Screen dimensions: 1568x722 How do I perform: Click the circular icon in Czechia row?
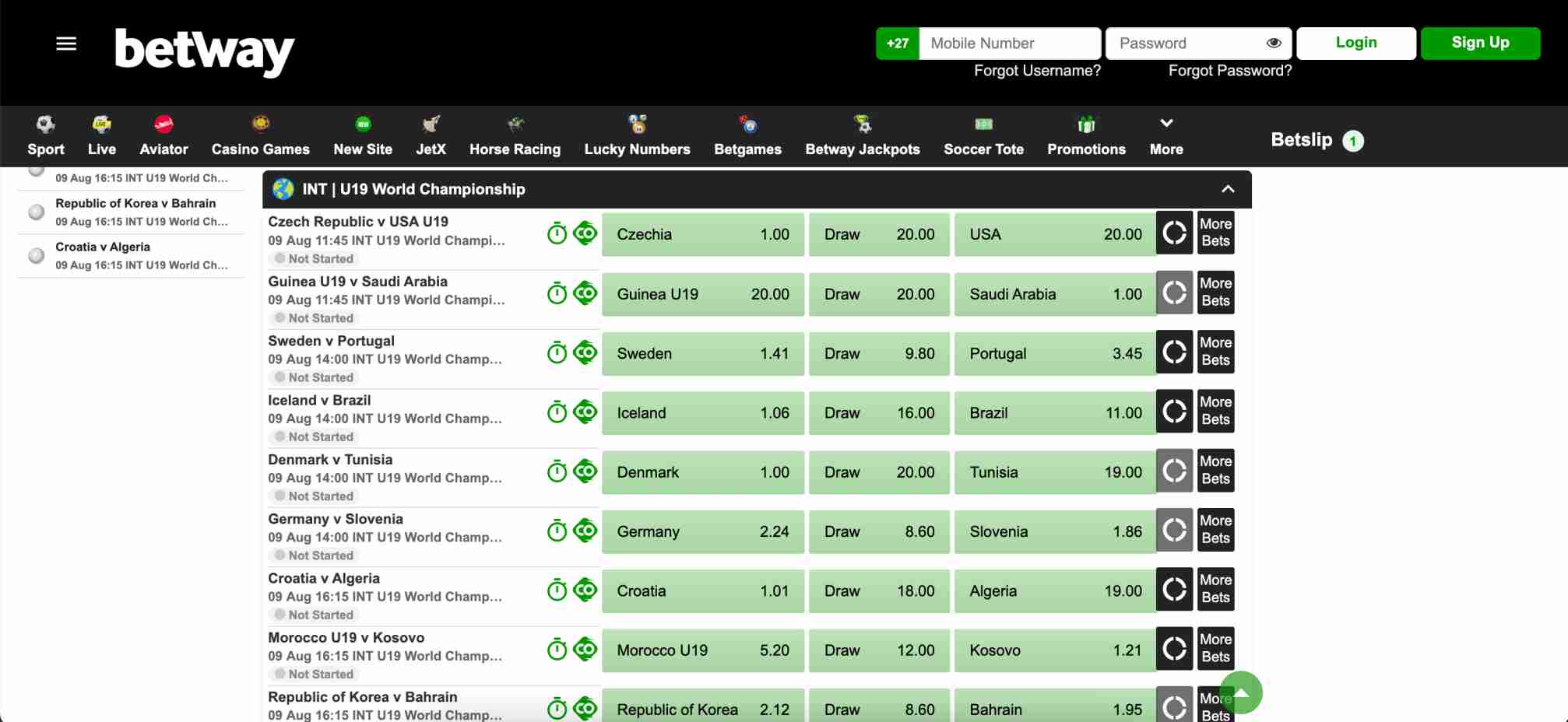click(1174, 233)
